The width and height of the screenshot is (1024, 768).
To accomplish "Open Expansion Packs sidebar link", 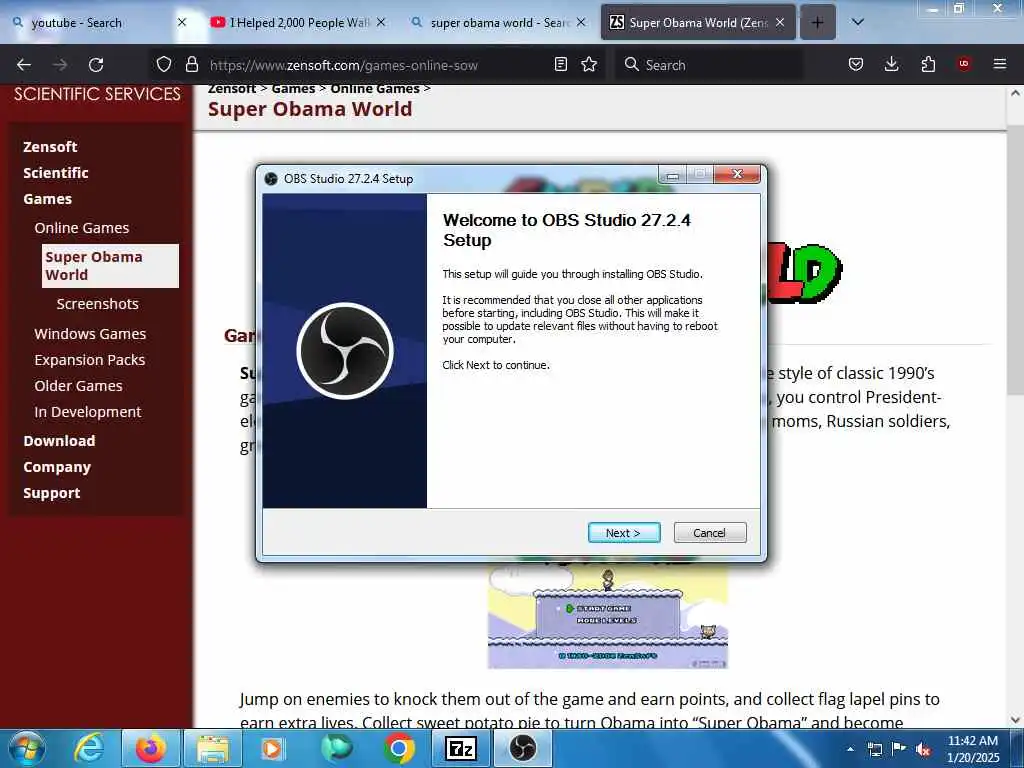I will click(89, 360).
